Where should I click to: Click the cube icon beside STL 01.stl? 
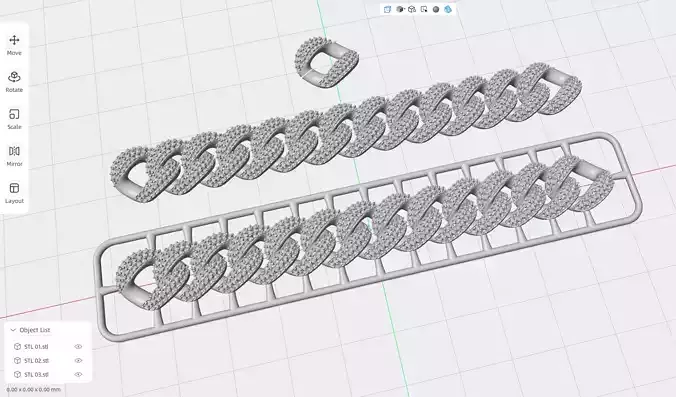(17, 347)
